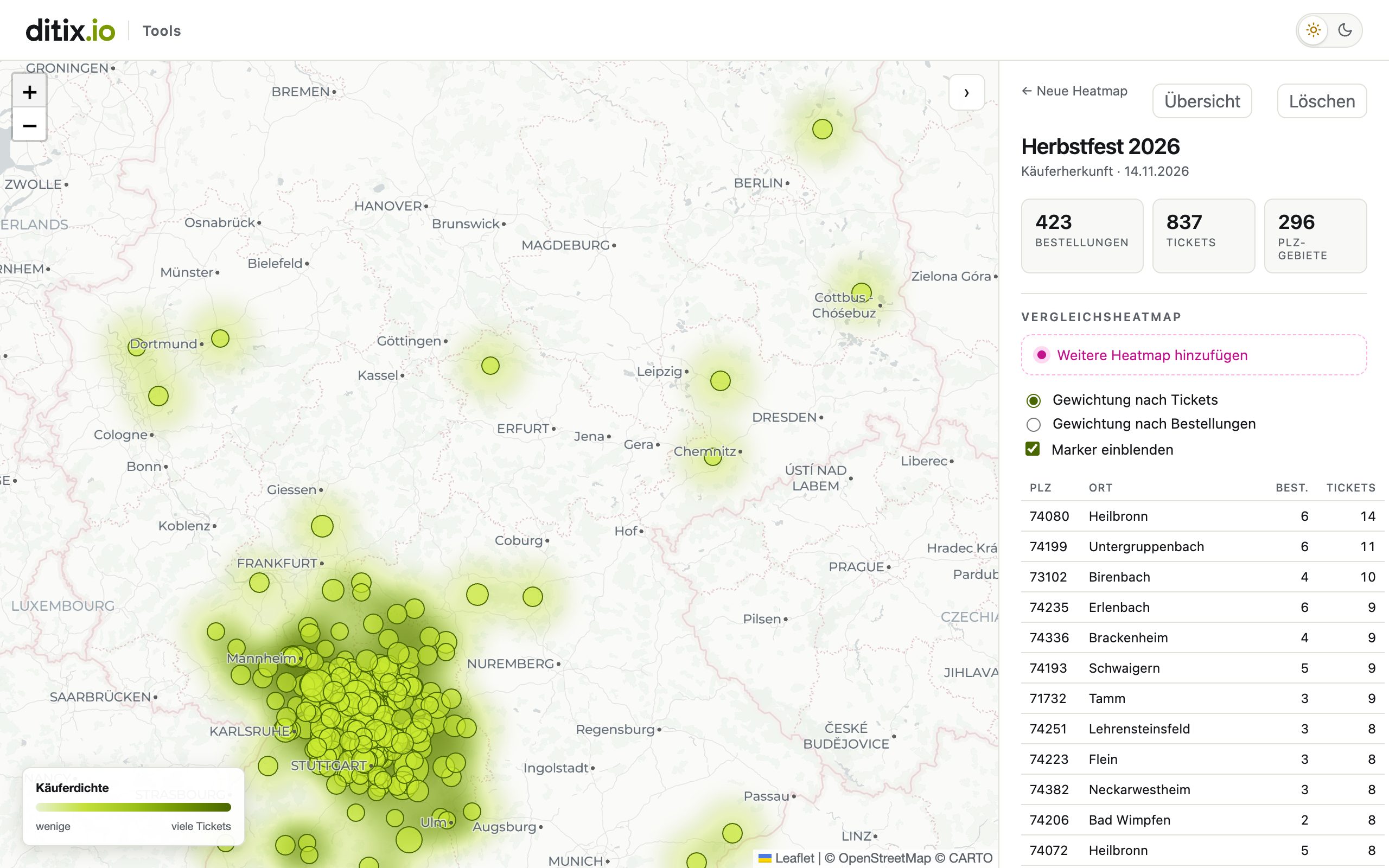Image resolution: width=1389 pixels, height=868 pixels.
Task: Select Gewichtung nach Tickets radio button
Action: tap(1033, 401)
